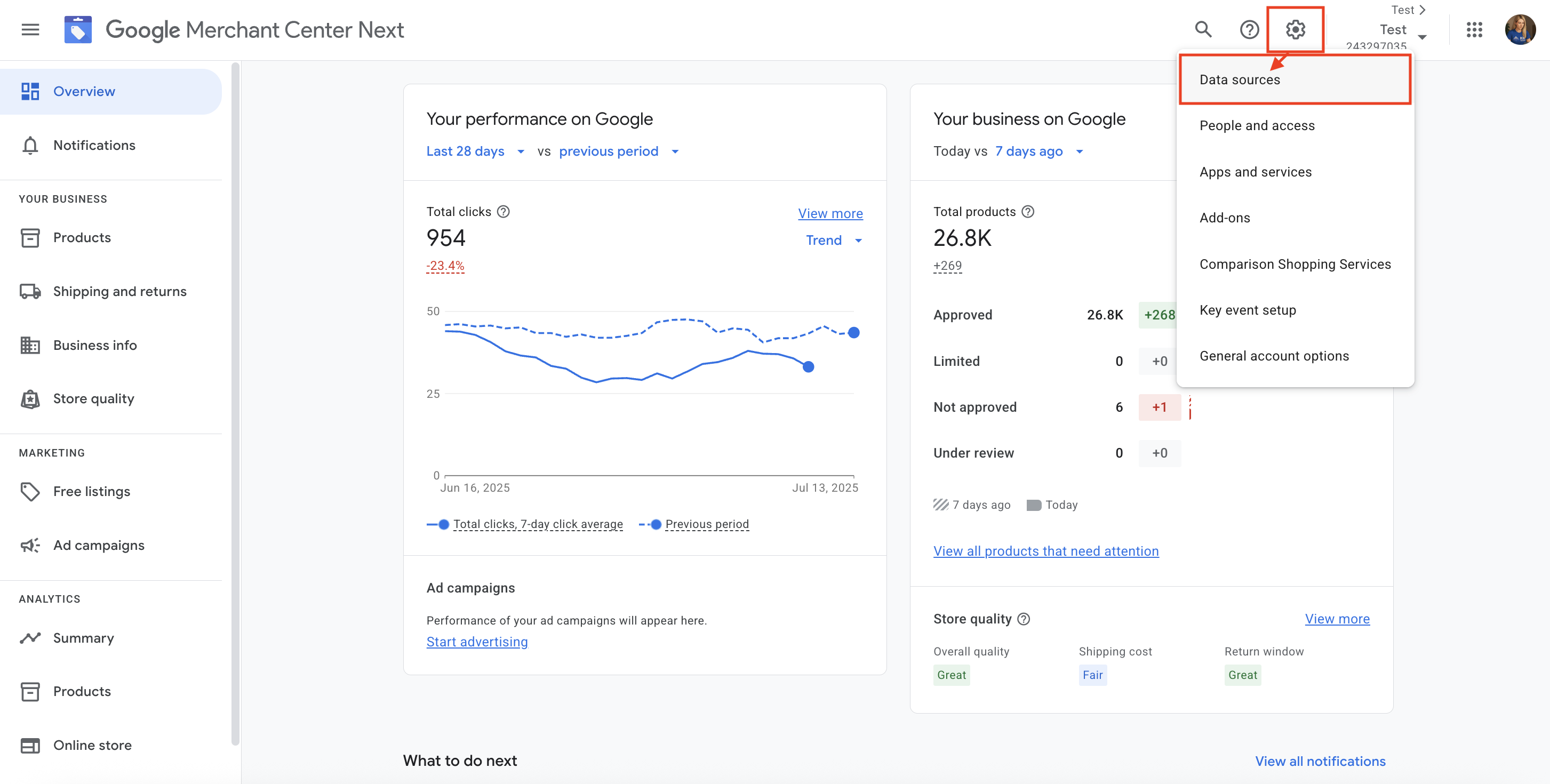Click the Great Overall quality badge
1550x784 pixels.
[952, 675]
